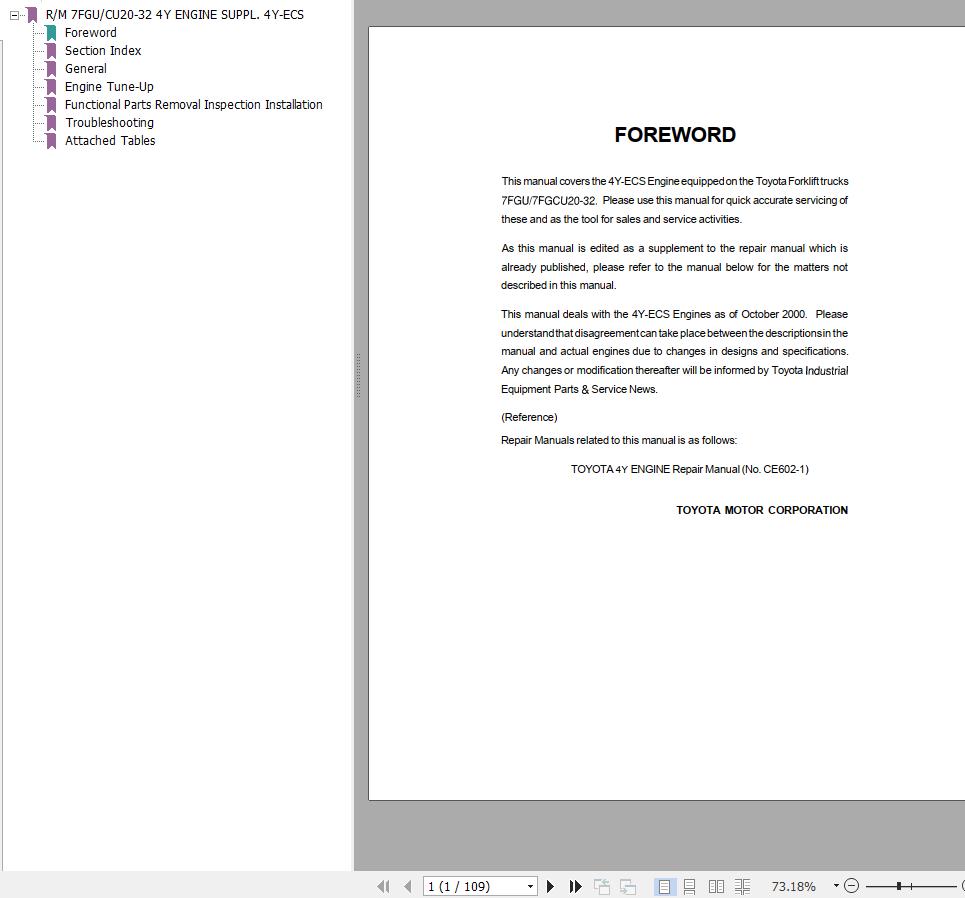Open the Troubleshooting bookmark

[x=109, y=122]
